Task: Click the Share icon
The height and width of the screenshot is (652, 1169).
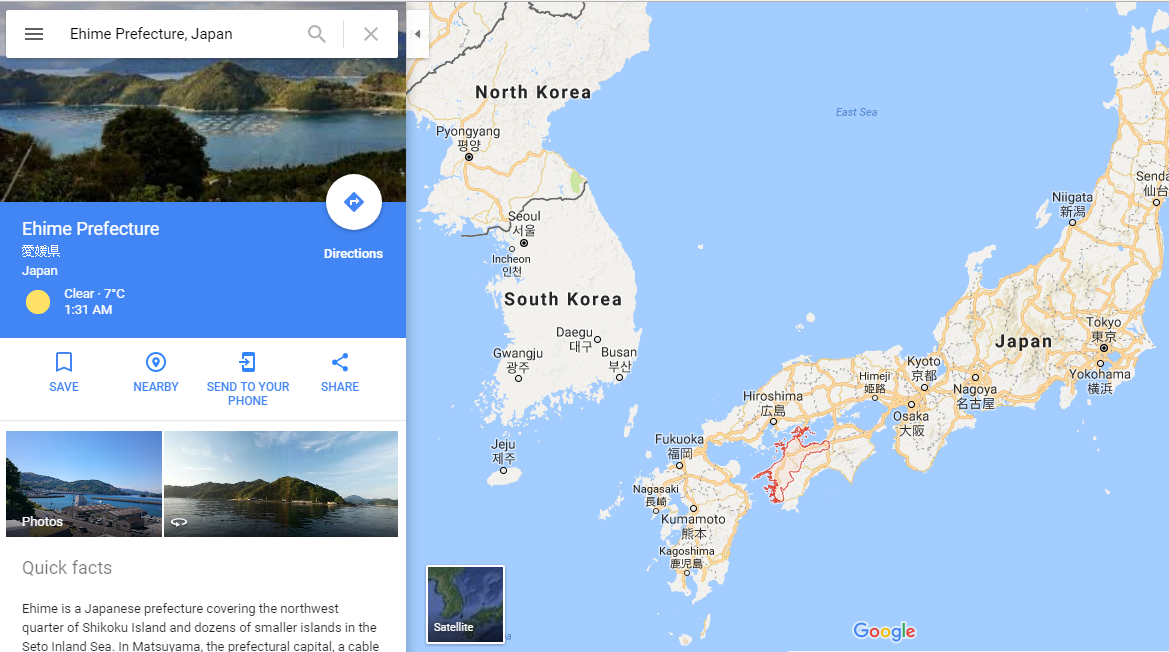Action: click(340, 362)
